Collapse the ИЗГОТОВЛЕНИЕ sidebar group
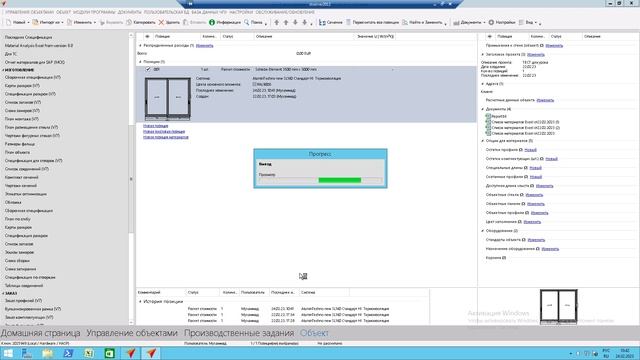Viewport: 640px width, 360px height. 3,70
